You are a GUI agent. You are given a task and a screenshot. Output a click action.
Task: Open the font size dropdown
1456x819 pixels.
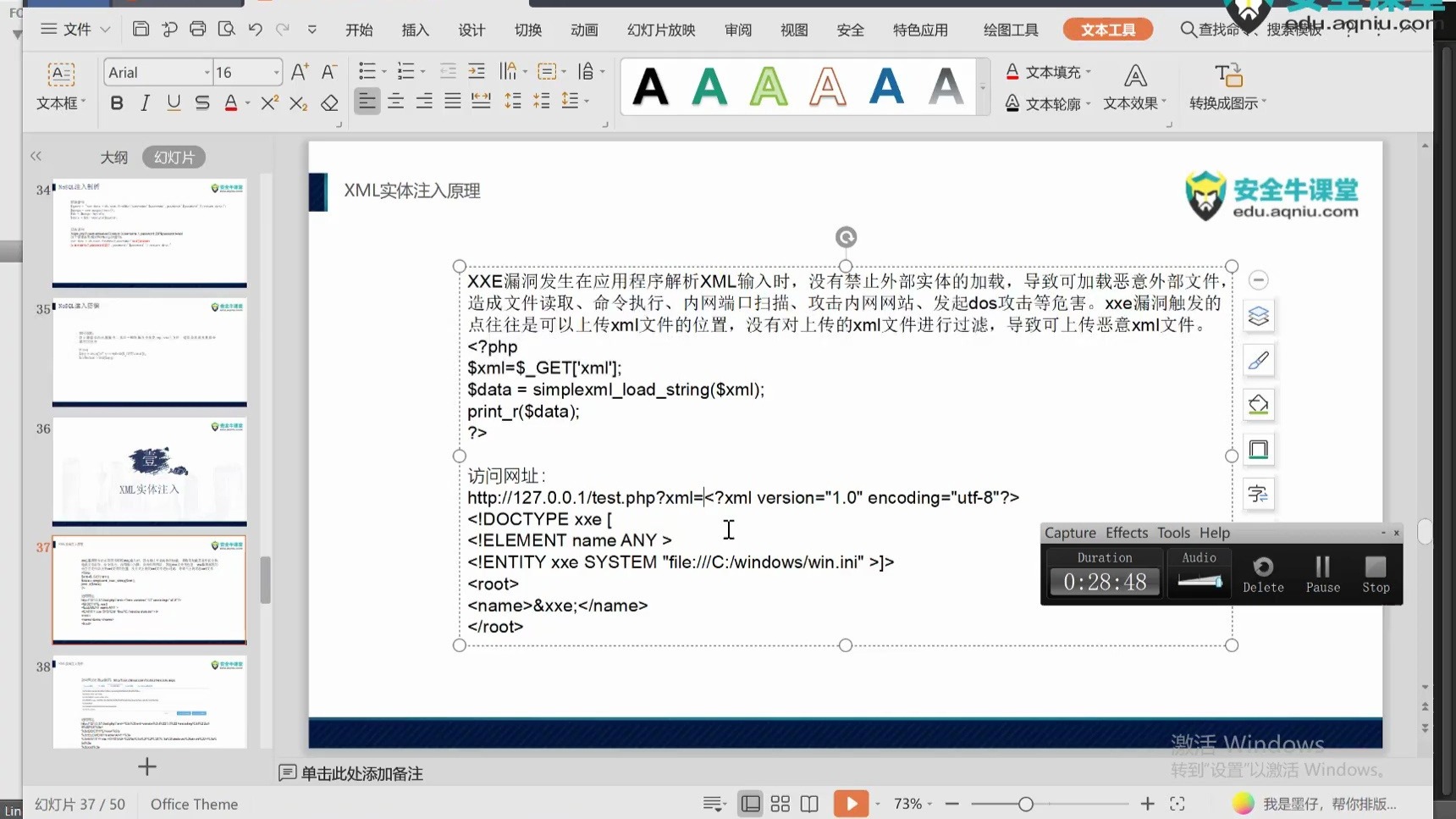[275, 72]
